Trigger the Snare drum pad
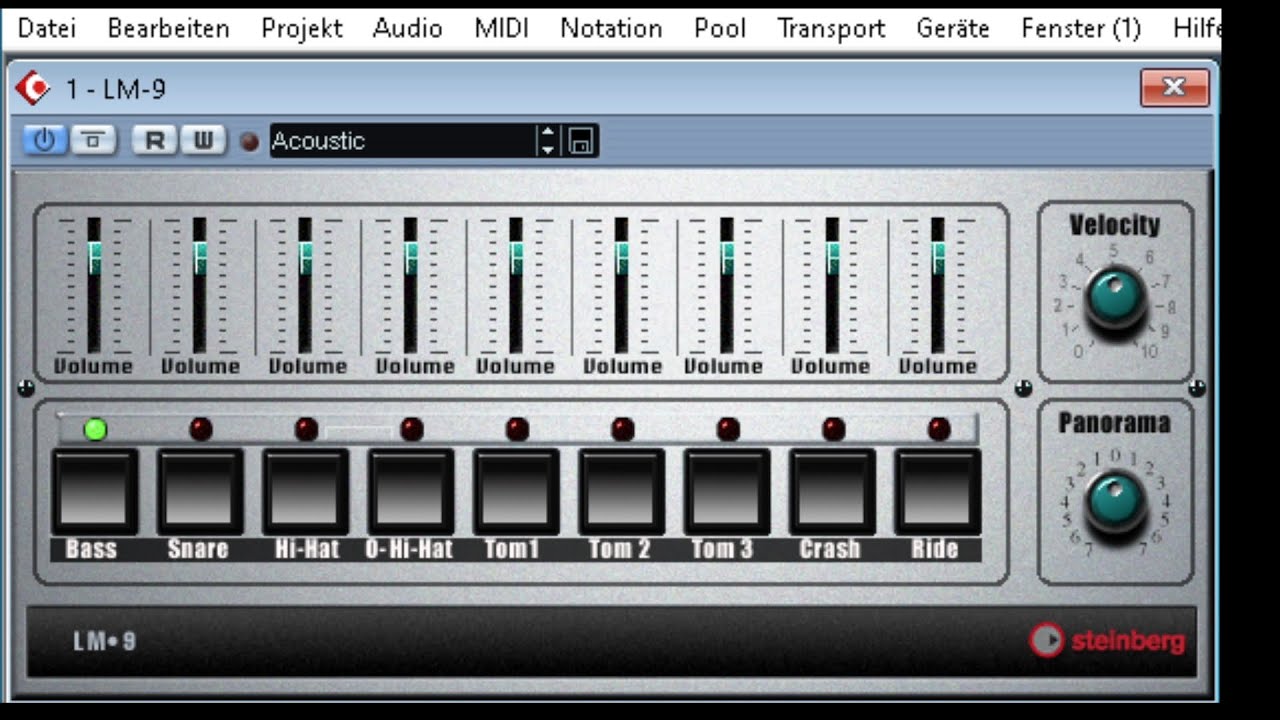The height and width of the screenshot is (720, 1280). pos(200,492)
